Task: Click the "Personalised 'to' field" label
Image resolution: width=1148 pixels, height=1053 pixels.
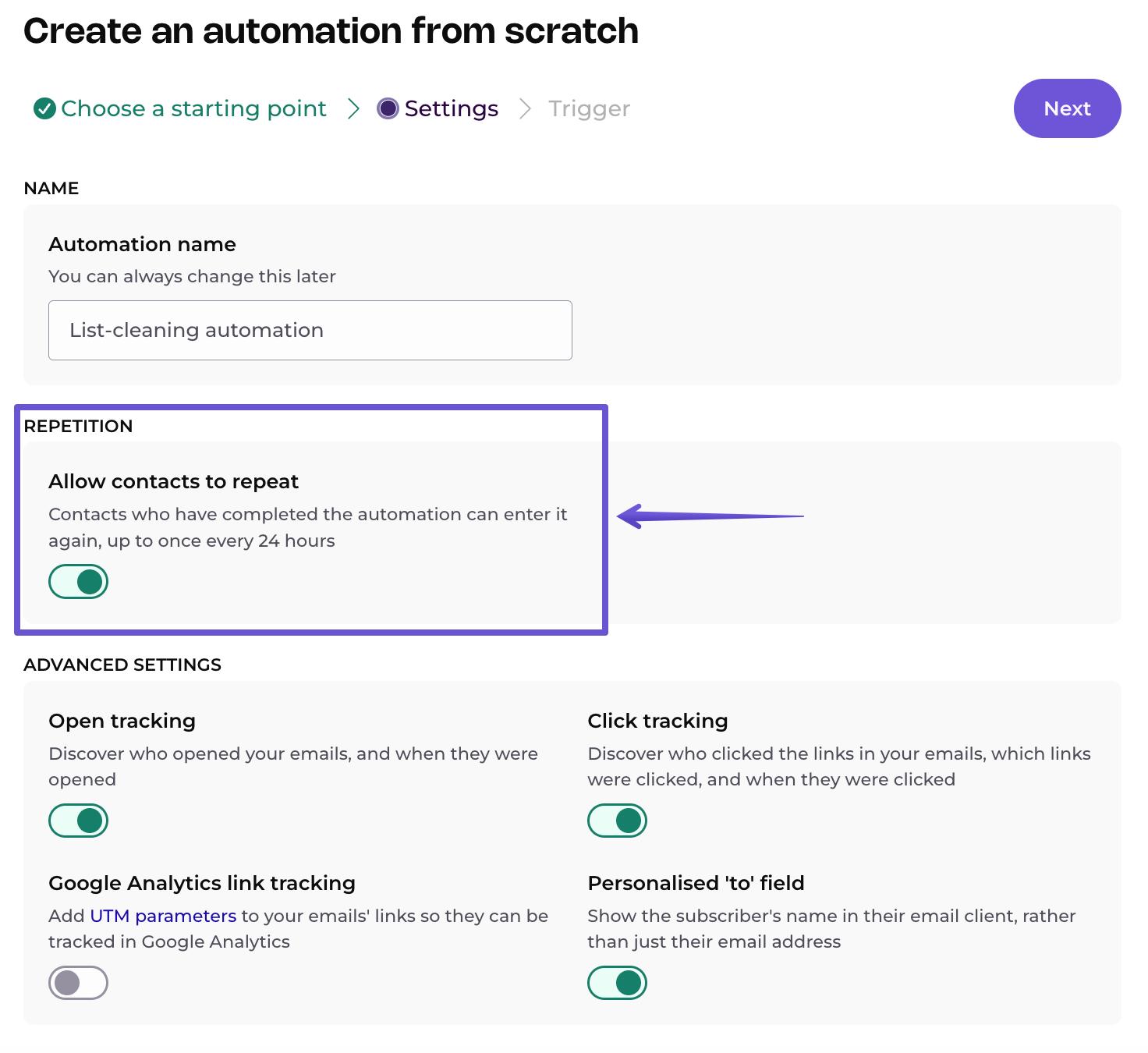Action: point(696,883)
